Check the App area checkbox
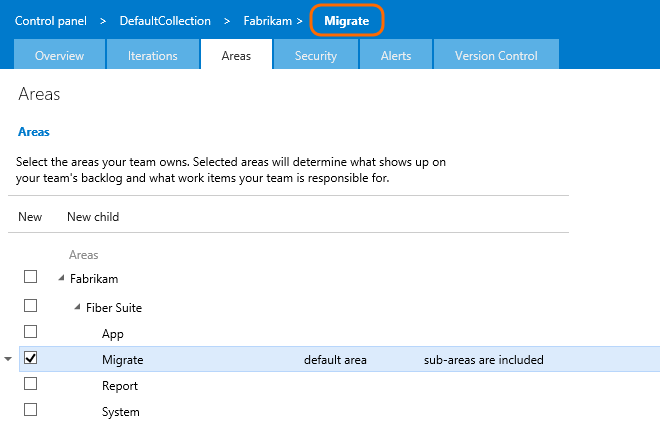Viewport: 660px width, 424px height. pyautogui.click(x=30, y=331)
